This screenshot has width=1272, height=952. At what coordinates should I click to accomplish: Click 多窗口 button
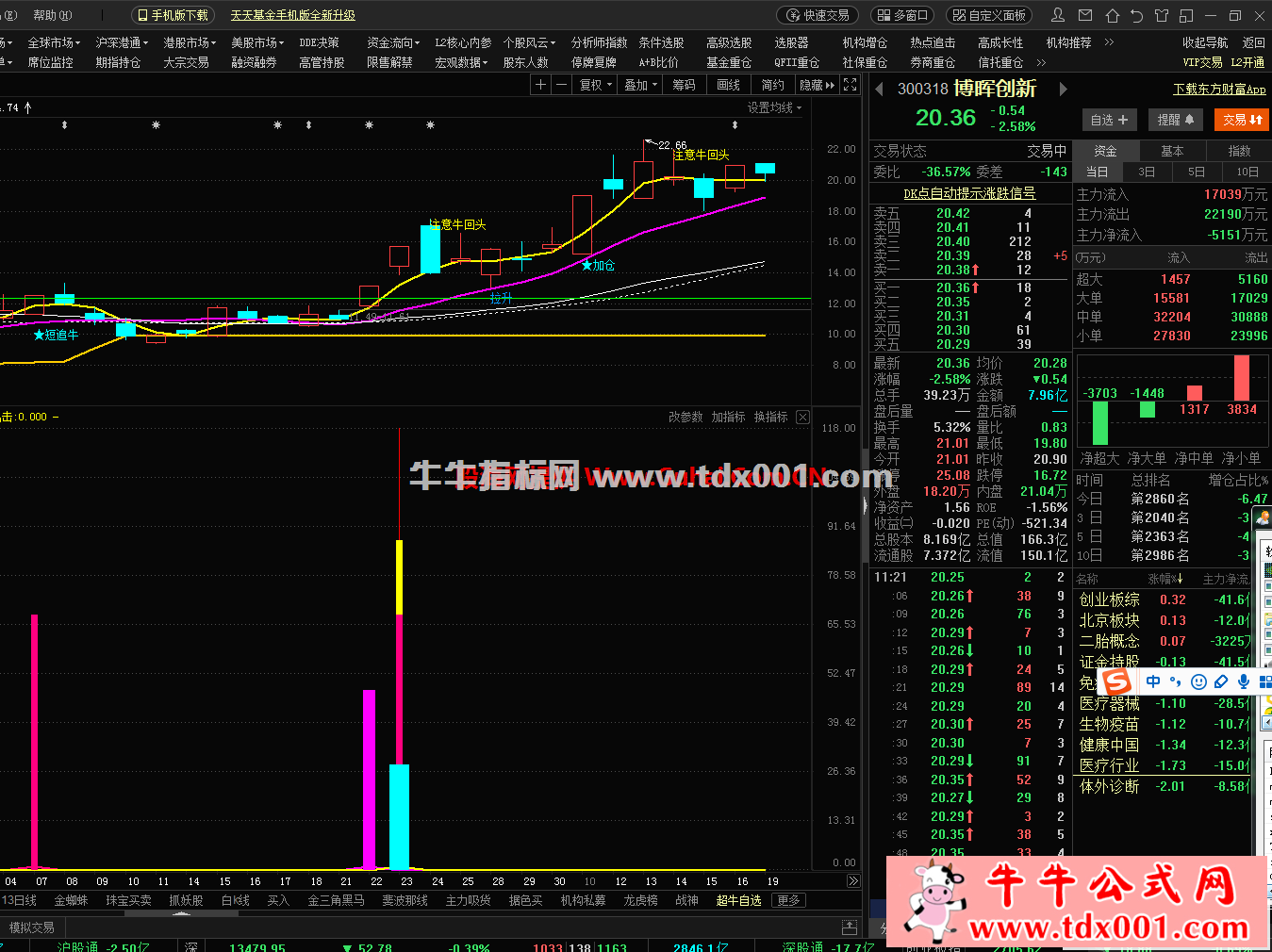902,15
